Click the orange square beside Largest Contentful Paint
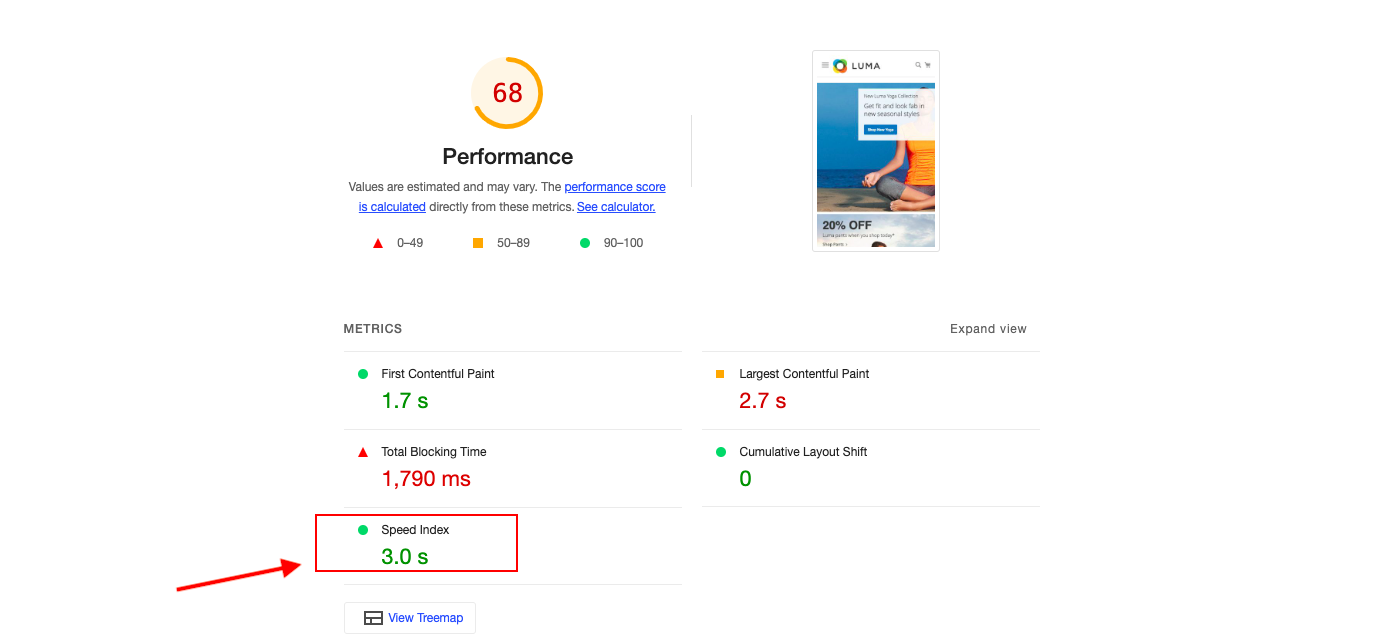 pyautogui.click(x=720, y=374)
